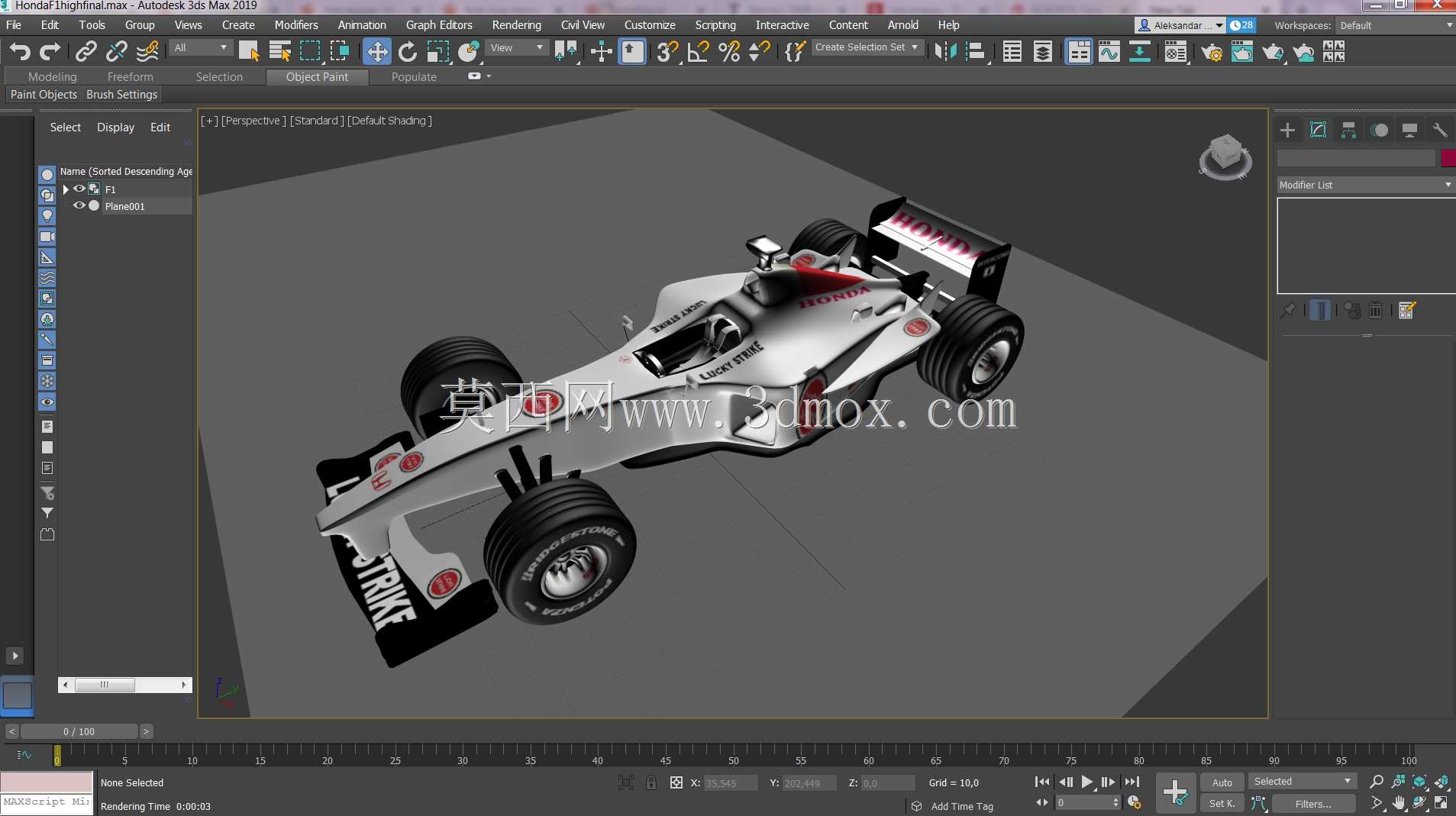Open the Motion command panel tab
This screenshot has height=816, width=1456.
click(x=1379, y=130)
